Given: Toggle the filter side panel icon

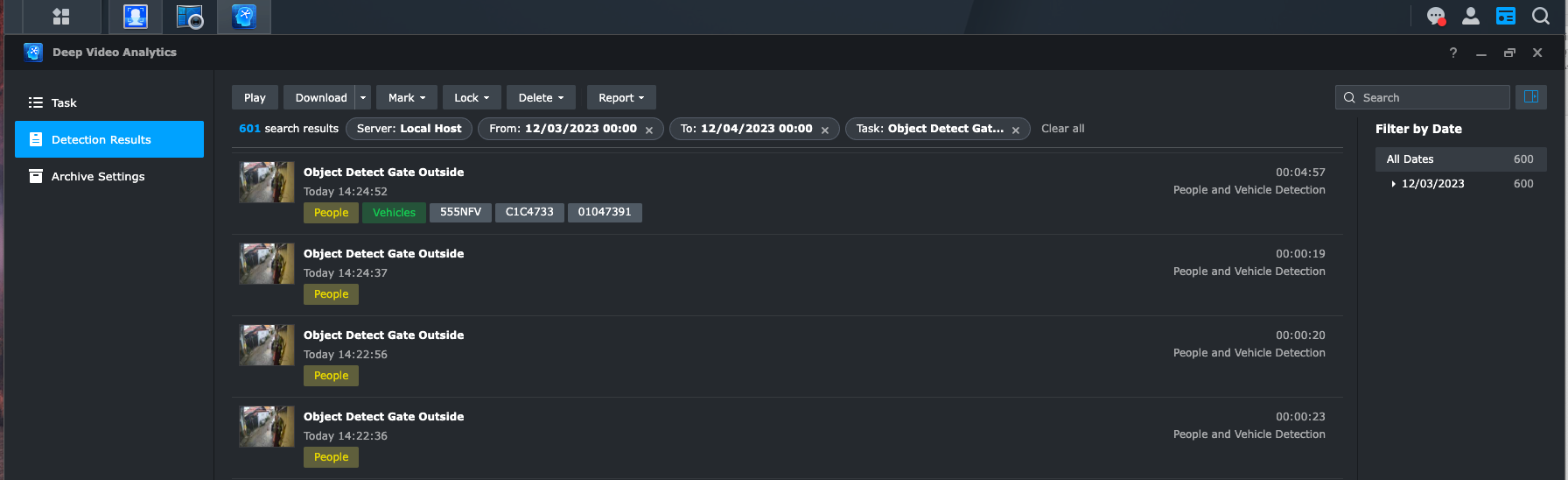Looking at the screenshot, I should [1531, 97].
